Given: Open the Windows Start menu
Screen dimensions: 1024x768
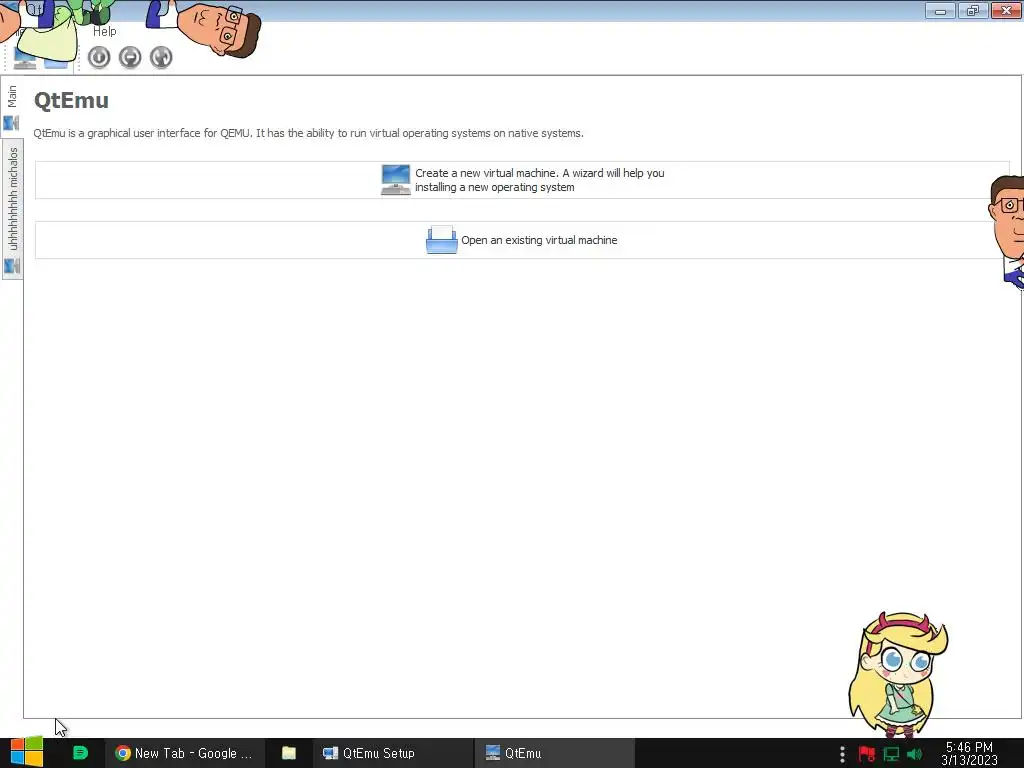Looking at the screenshot, I should point(26,752).
